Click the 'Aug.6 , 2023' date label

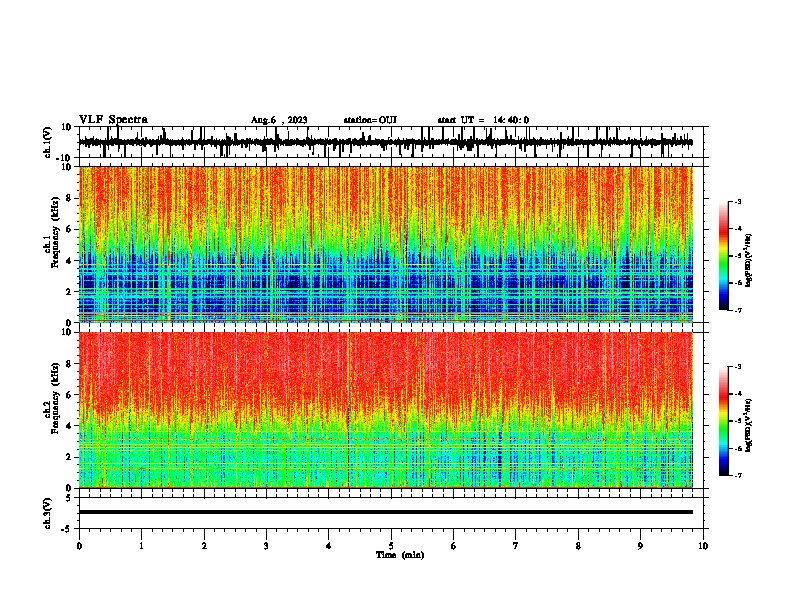pyautogui.click(x=279, y=120)
